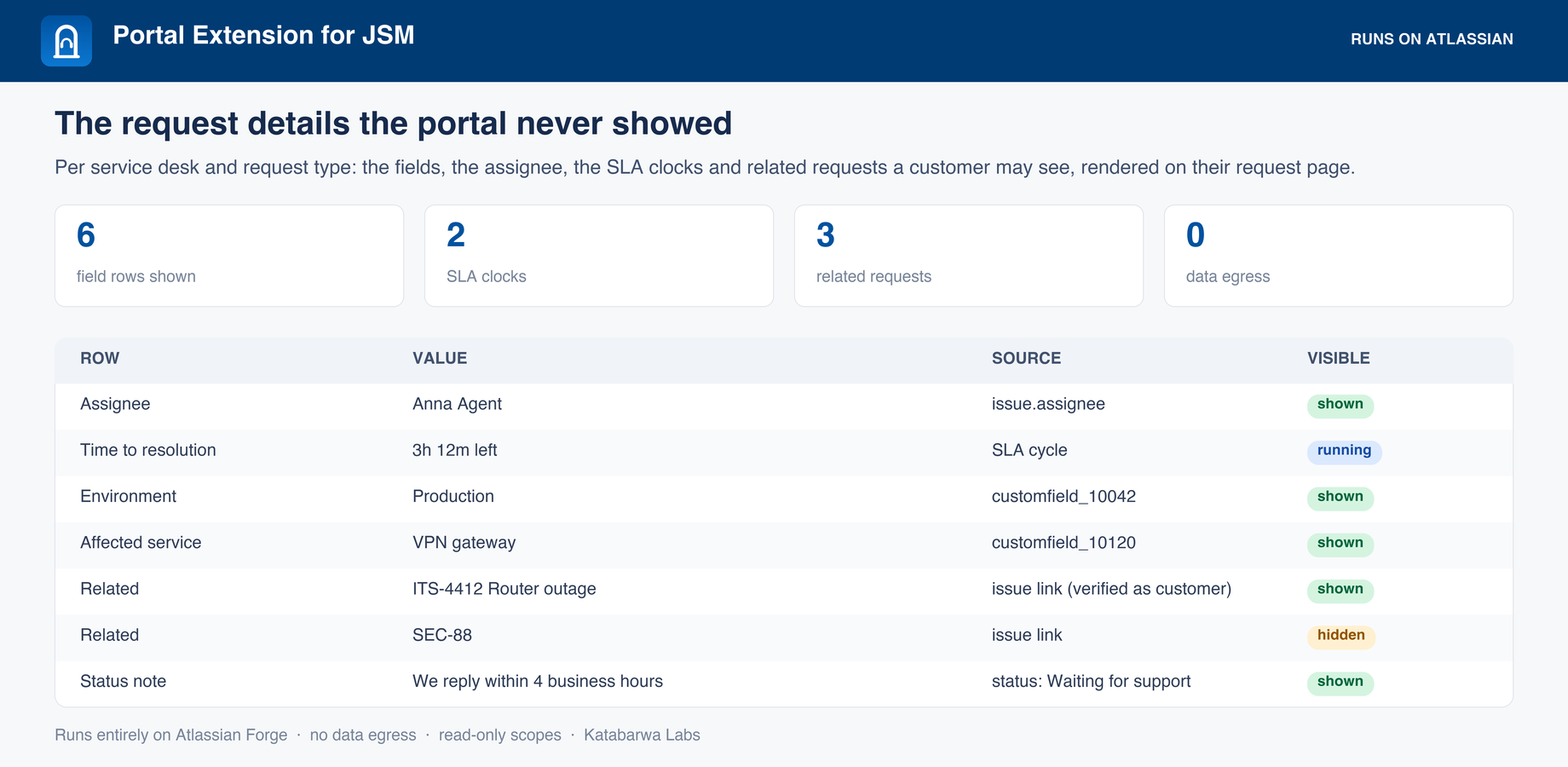Click Runs entirely on Atlassian Forge footer text

[171, 735]
